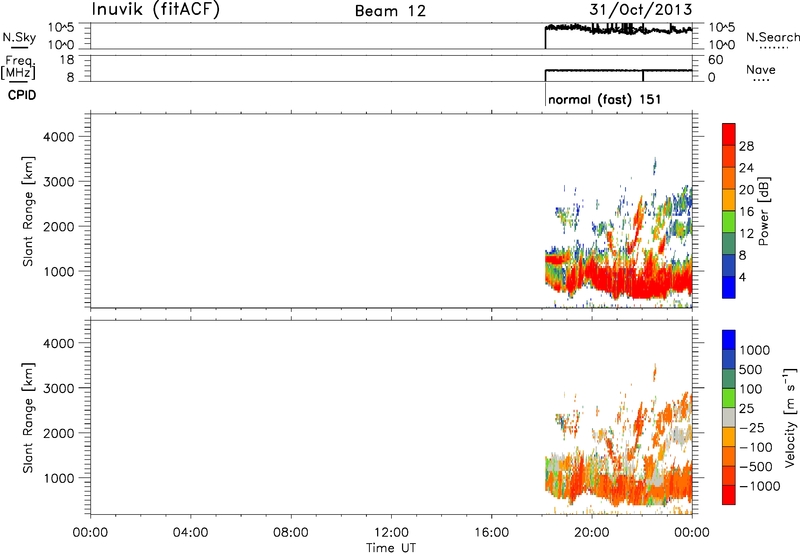Click the 'N.Search' legend label
The image size is (800, 554).
point(773,37)
